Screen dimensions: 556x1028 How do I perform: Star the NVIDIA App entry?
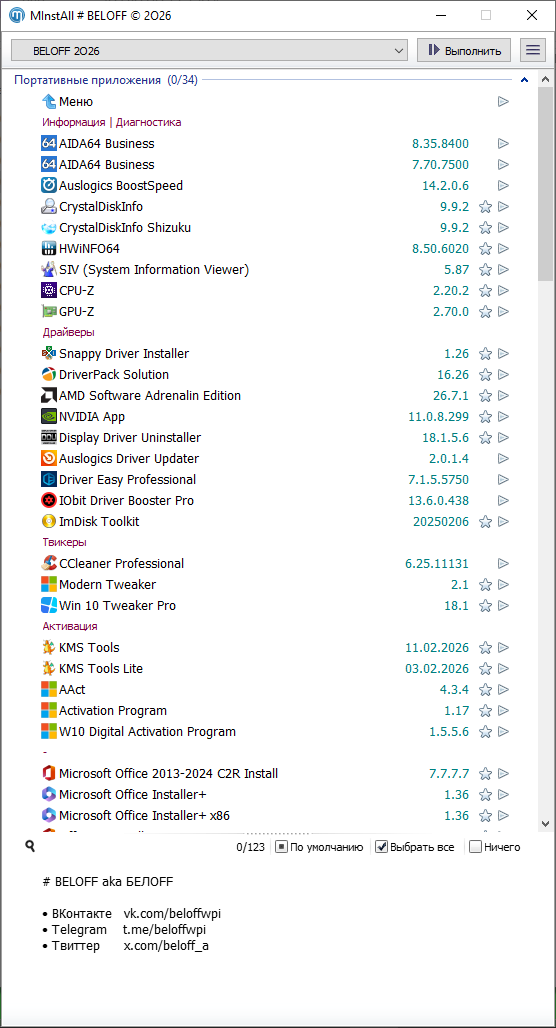(x=485, y=416)
